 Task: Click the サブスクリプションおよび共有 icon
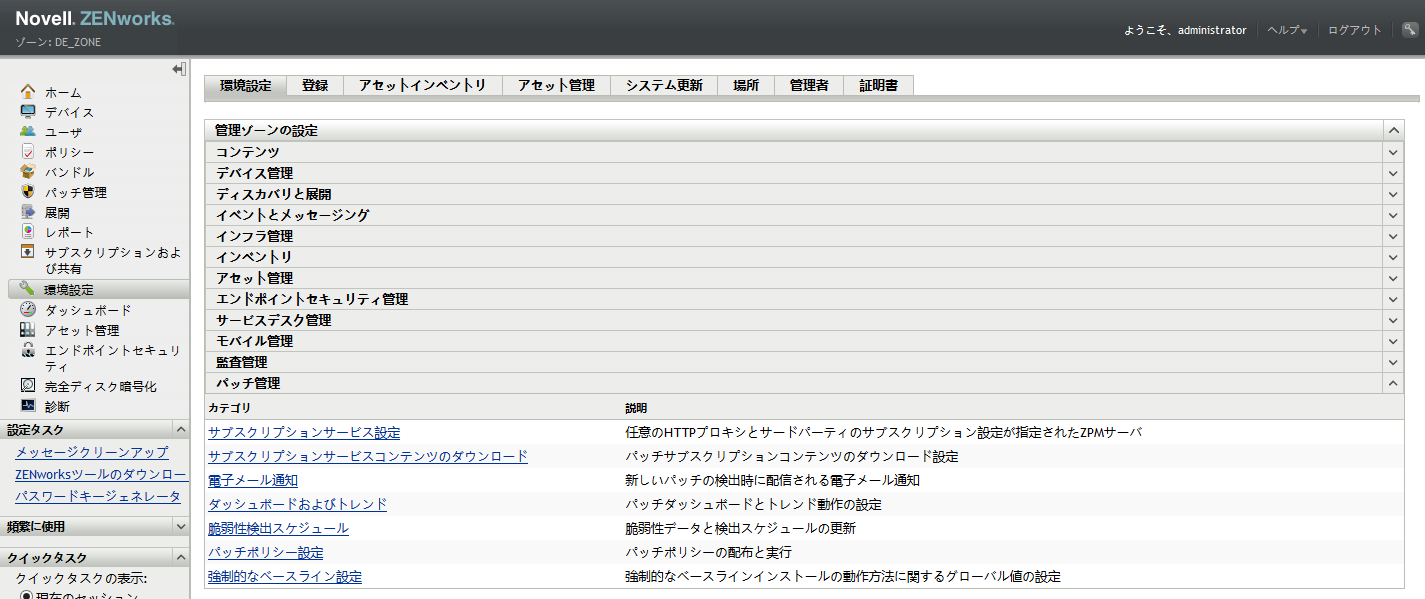[28, 252]
